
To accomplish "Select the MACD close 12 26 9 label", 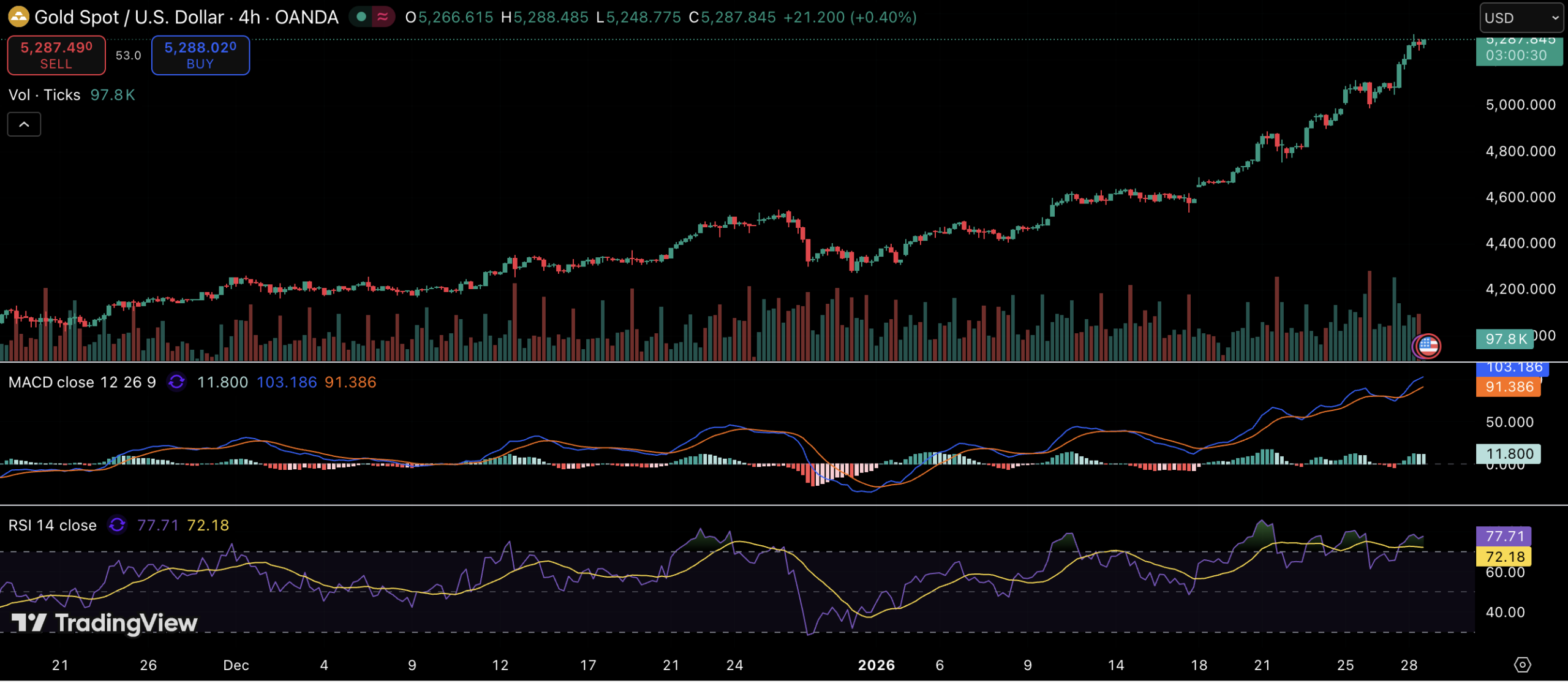I will (x=82, y=382).
